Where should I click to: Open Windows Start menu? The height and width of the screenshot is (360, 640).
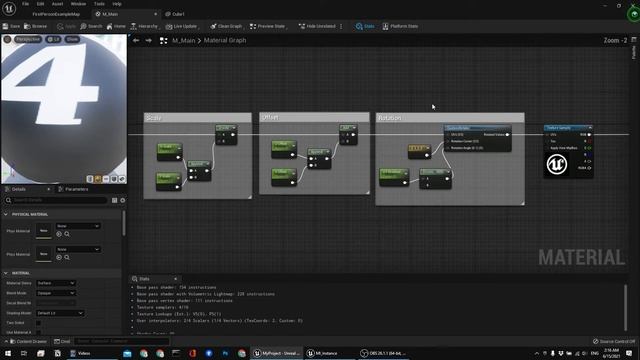(x=7, y=353)
